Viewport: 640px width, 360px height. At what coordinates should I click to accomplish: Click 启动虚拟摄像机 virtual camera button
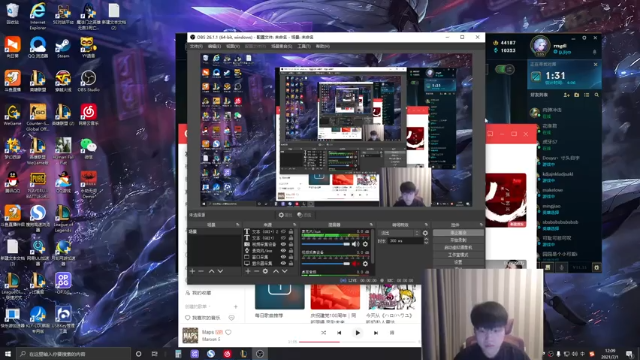(x=458, y=247)
